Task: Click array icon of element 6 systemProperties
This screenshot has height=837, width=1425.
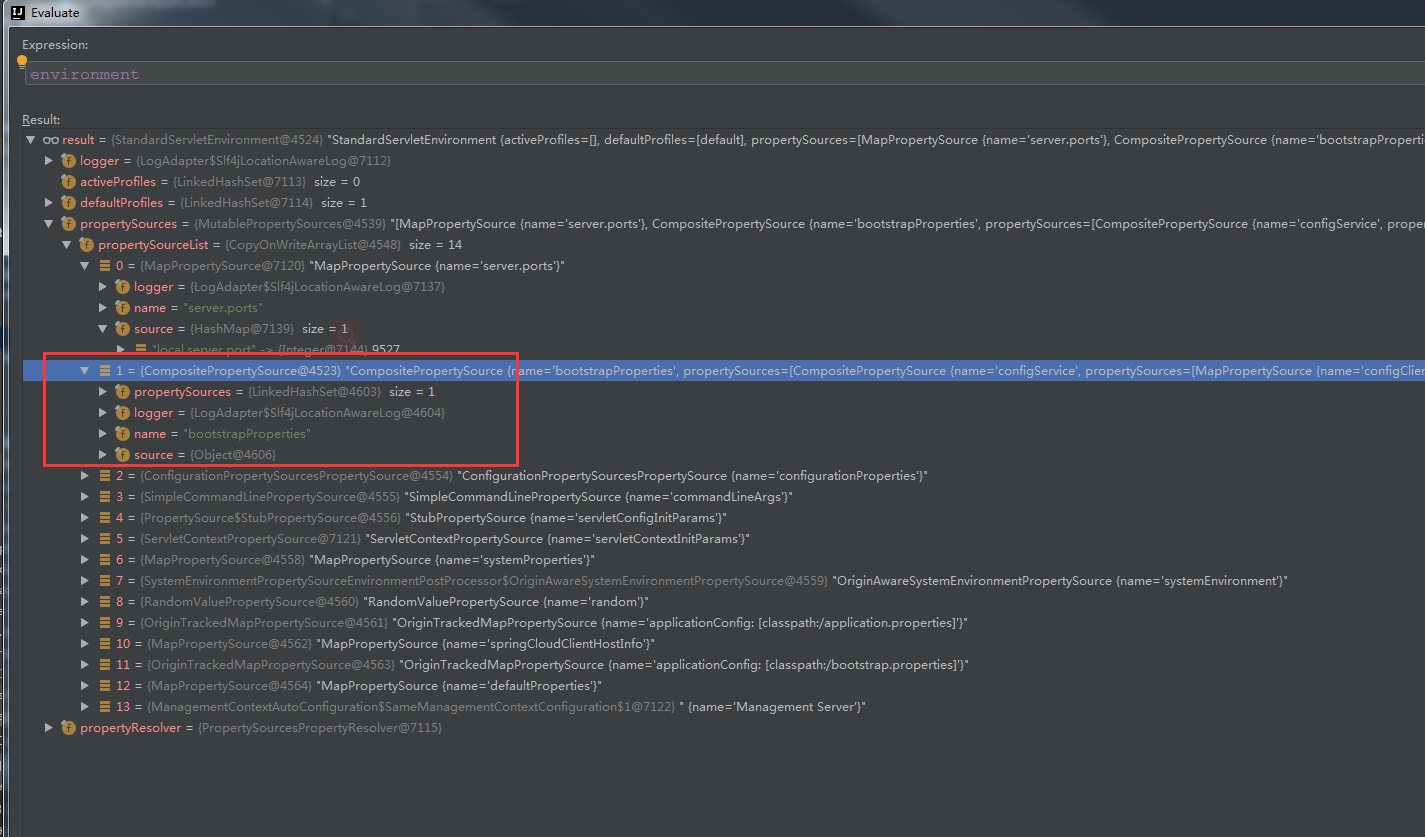Action: tap(105, 560)
